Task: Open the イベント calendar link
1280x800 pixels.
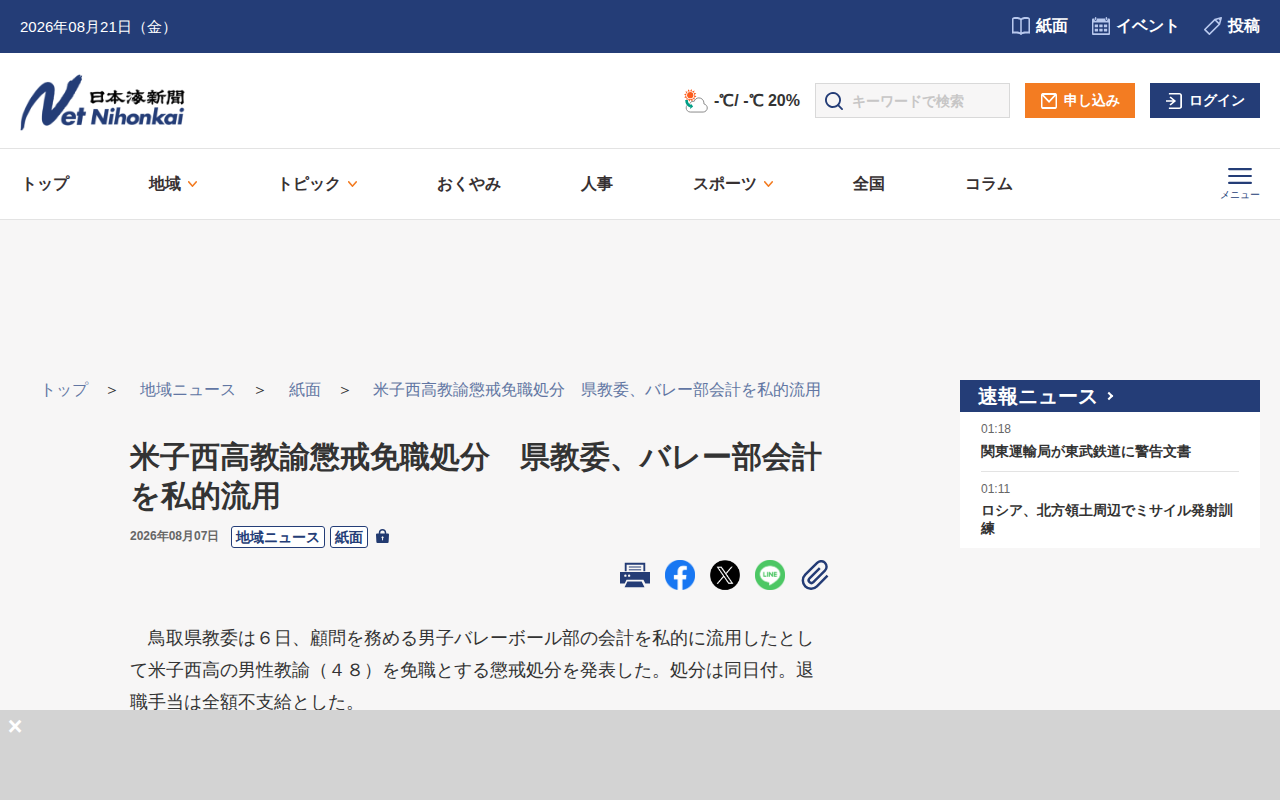Action: [1135, 26]
